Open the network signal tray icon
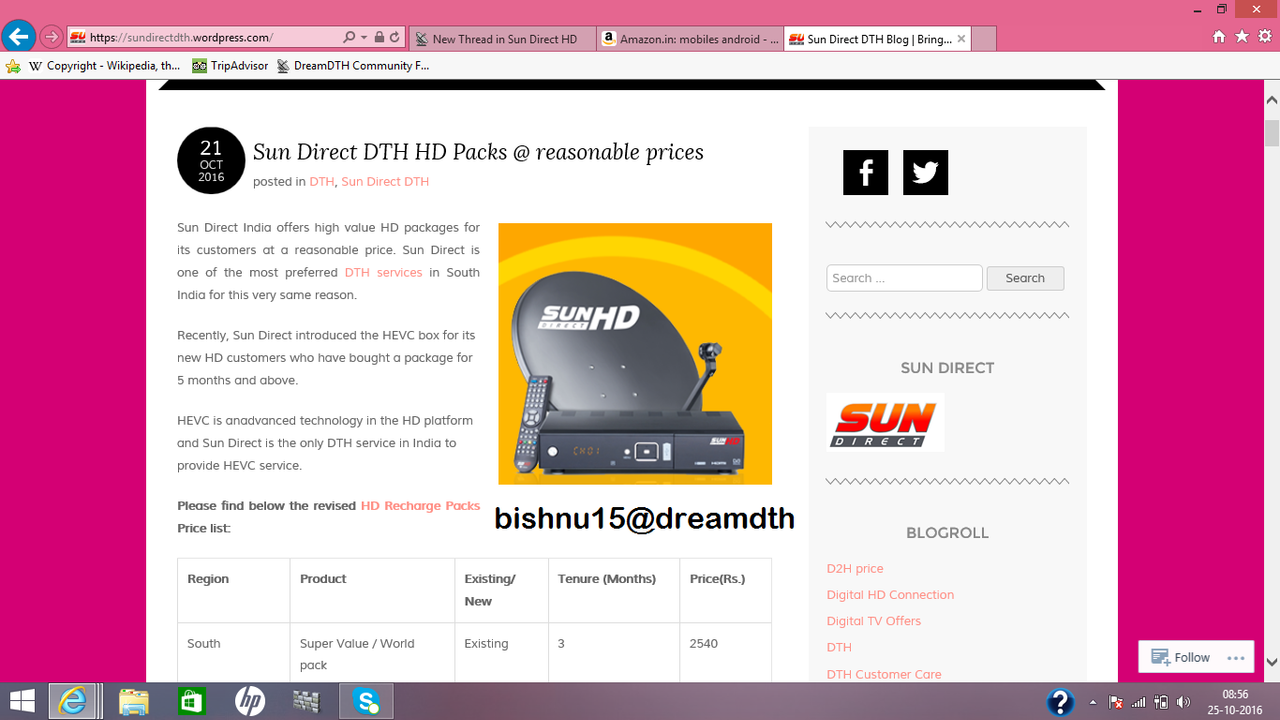 click(1138, 702)
